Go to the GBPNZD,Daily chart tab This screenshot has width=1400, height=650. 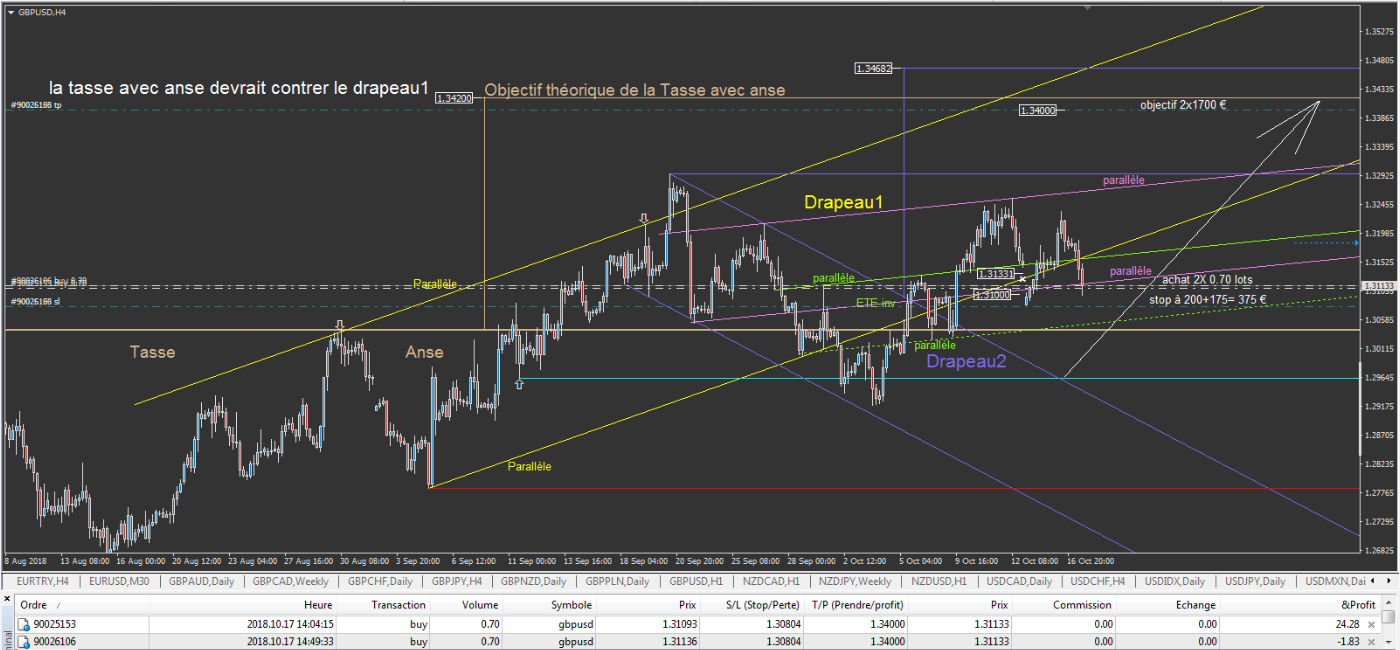(x=534, y=581)
